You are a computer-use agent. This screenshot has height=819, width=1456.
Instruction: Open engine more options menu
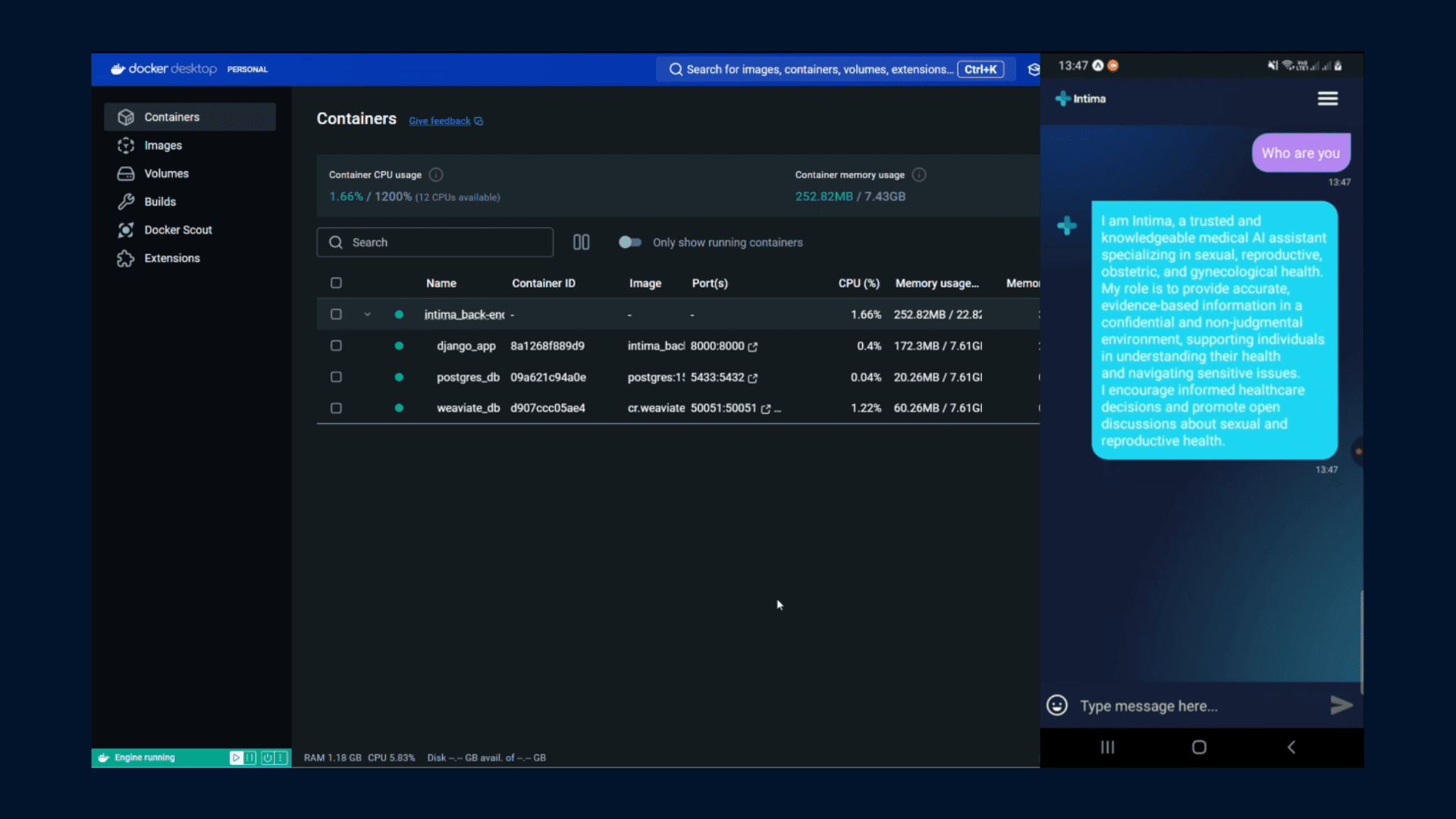point(281,758)
